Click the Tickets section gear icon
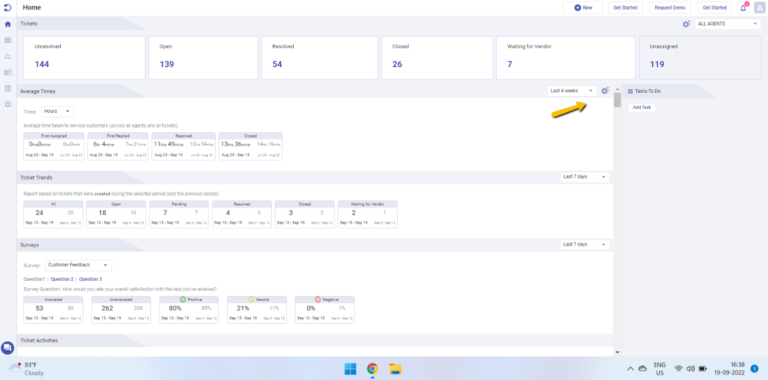Image resolution: width=768 pixels, height=380 pixels. 686,24
